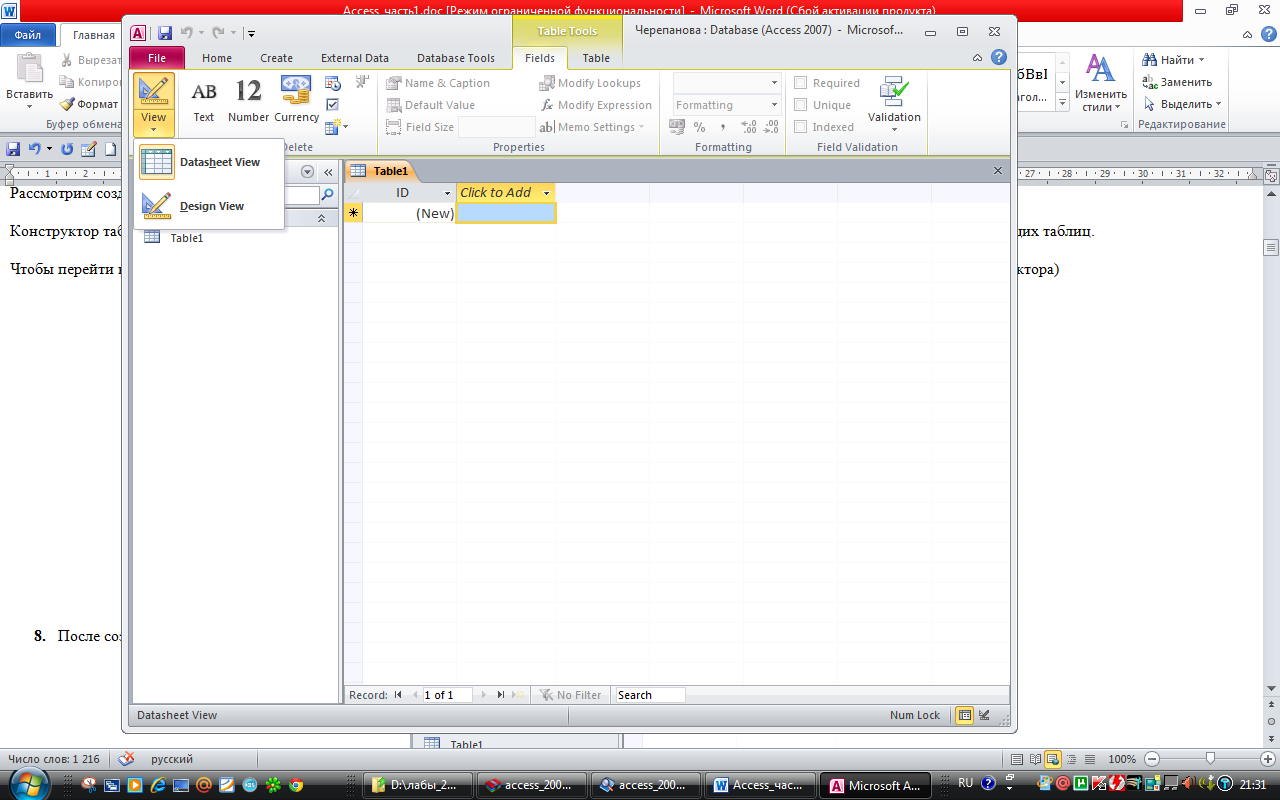Click the record number box
This screenshot has width=1280, height=800.
point(447,695)
